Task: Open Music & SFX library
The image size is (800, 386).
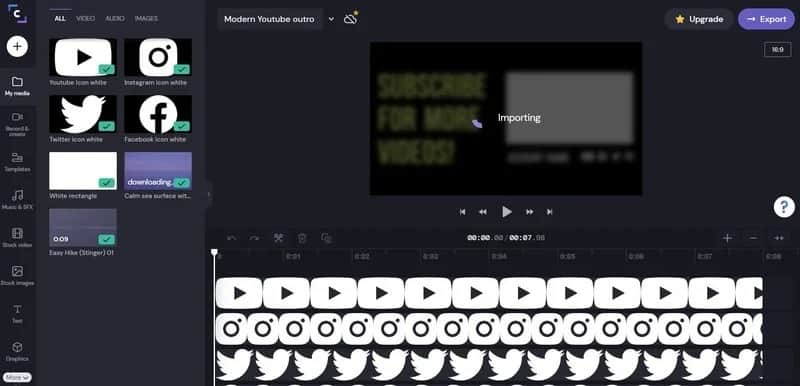Action: point(17,200)
